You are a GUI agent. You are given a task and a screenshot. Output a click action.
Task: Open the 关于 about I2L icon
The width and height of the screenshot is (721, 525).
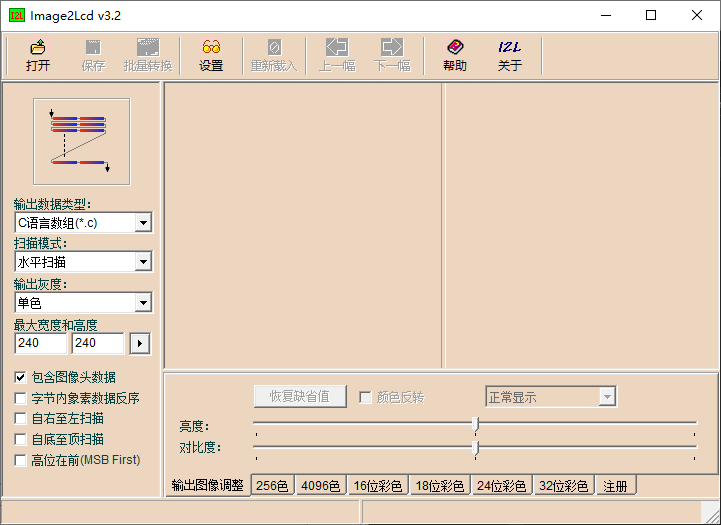pos(509,56)
